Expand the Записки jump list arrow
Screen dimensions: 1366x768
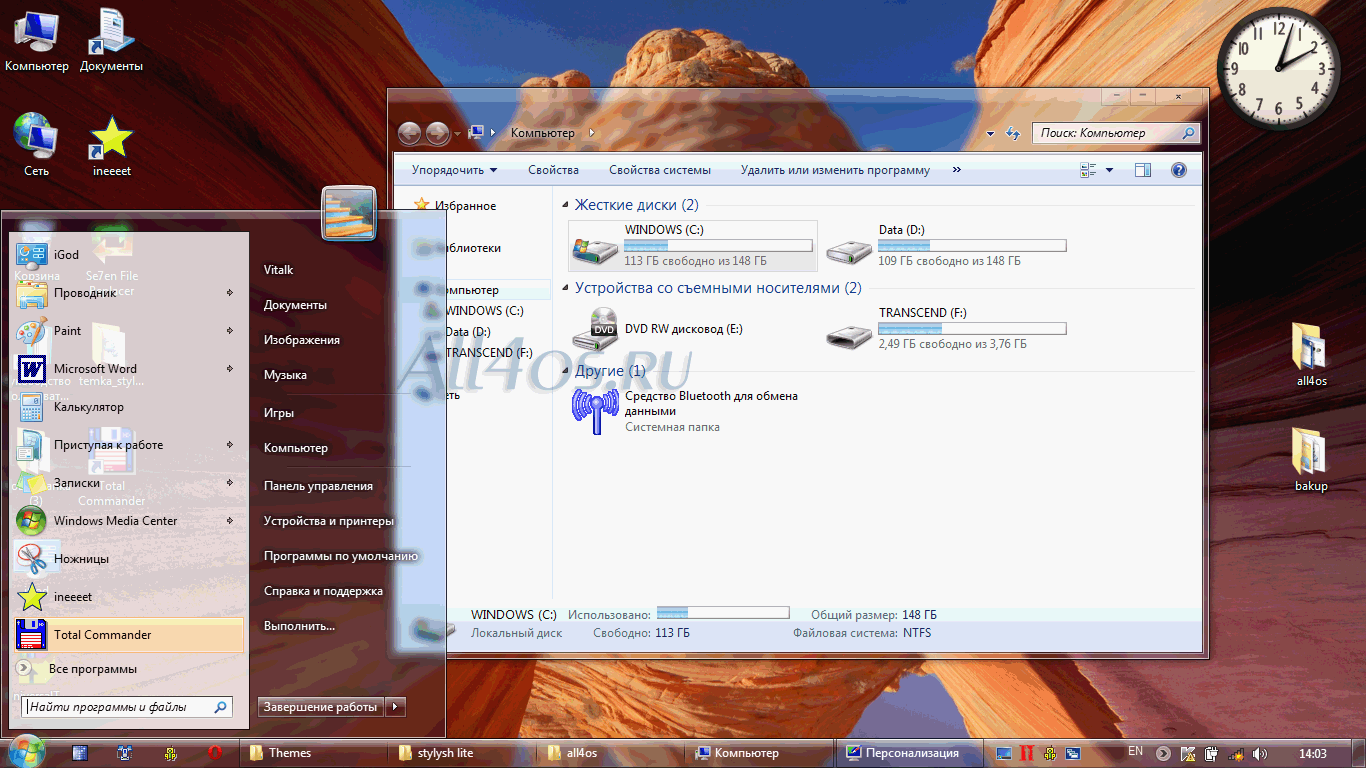[230, 483]
